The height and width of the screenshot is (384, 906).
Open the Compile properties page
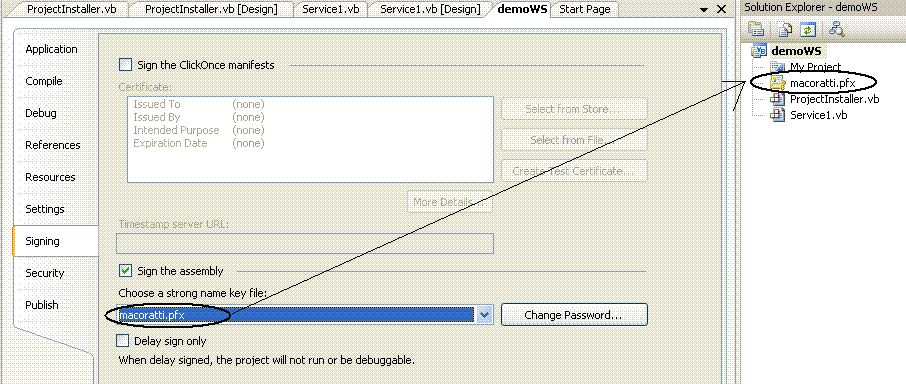tap(44, 81)
